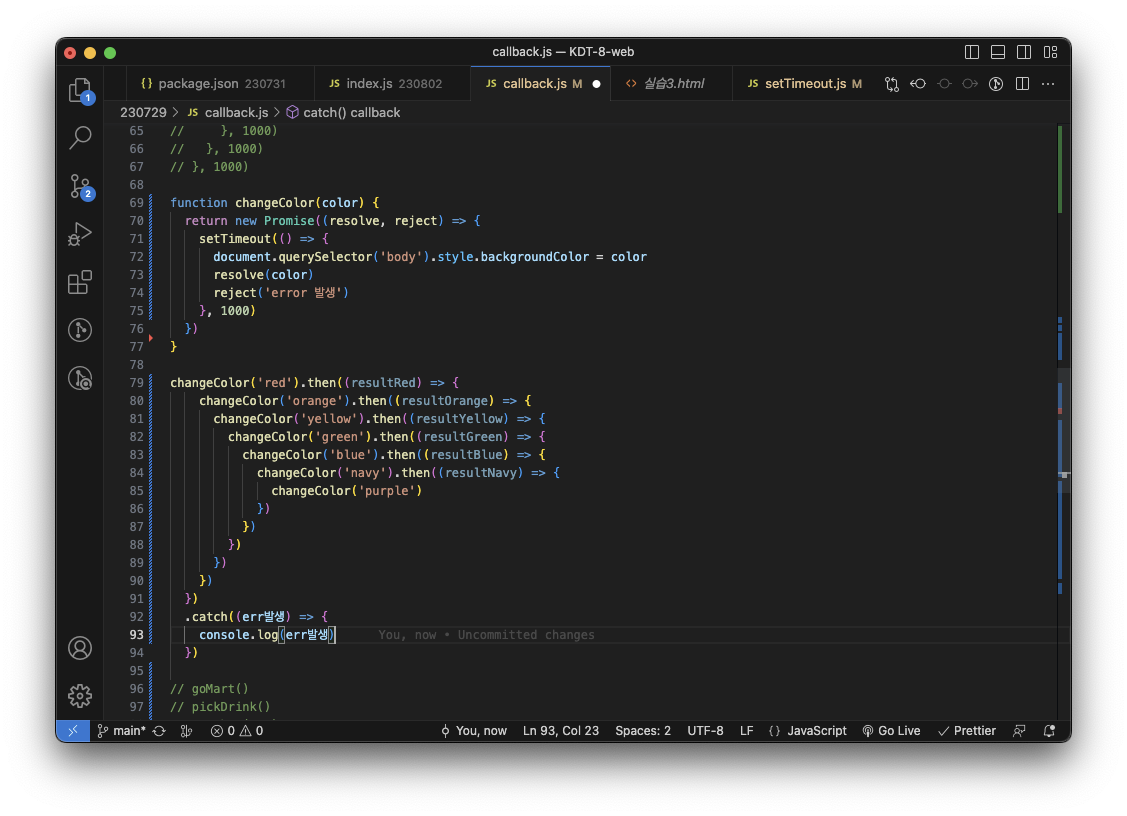The width and height of the screenshot is (1127, 816).
Task: Switch to package.json tab
Action: click(x=220, y=84)
